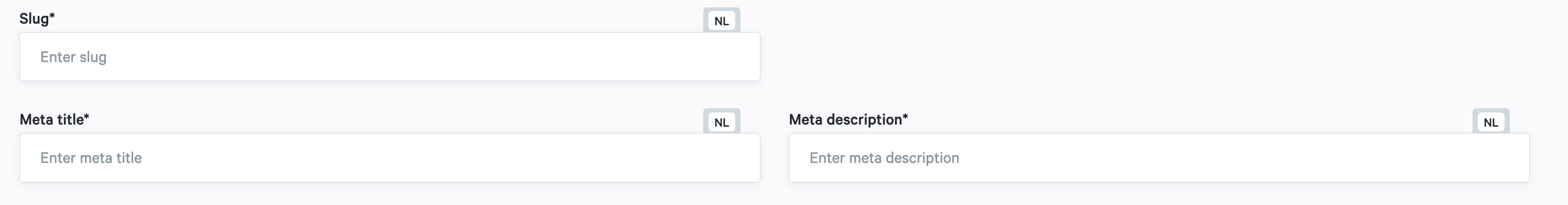Image resolution: width=1568 pixels, height=205 pixels.
Task: Click into the Meta title field
Action: [390, 157]
